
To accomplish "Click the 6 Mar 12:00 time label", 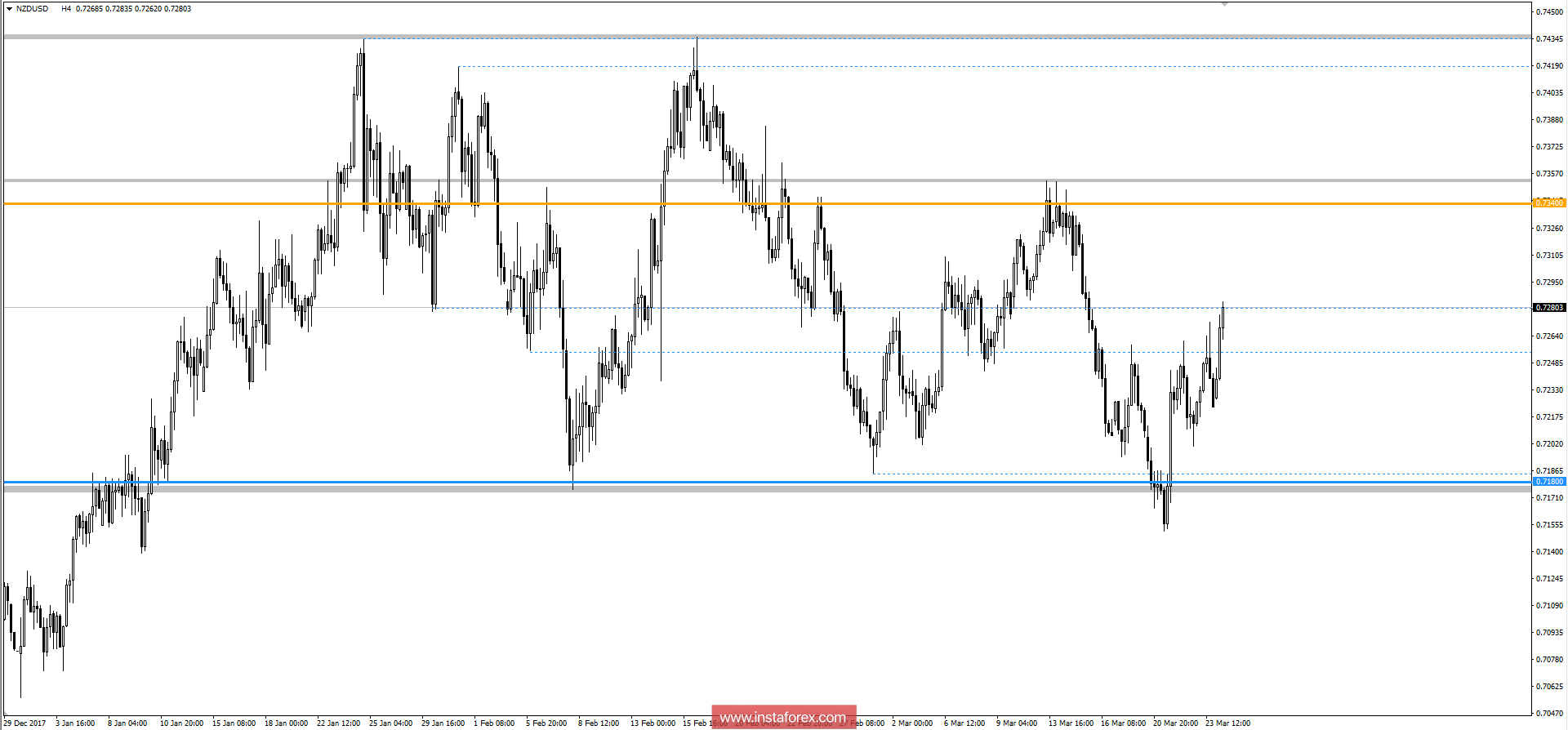I will 964,723.
